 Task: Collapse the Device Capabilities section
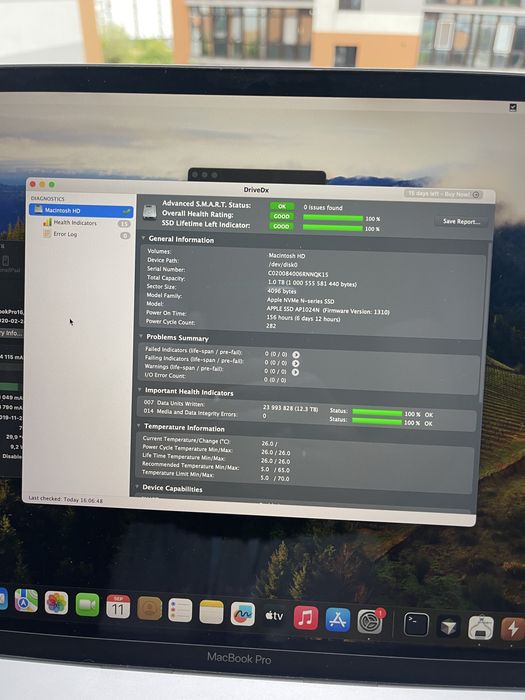tap(137, 487)
